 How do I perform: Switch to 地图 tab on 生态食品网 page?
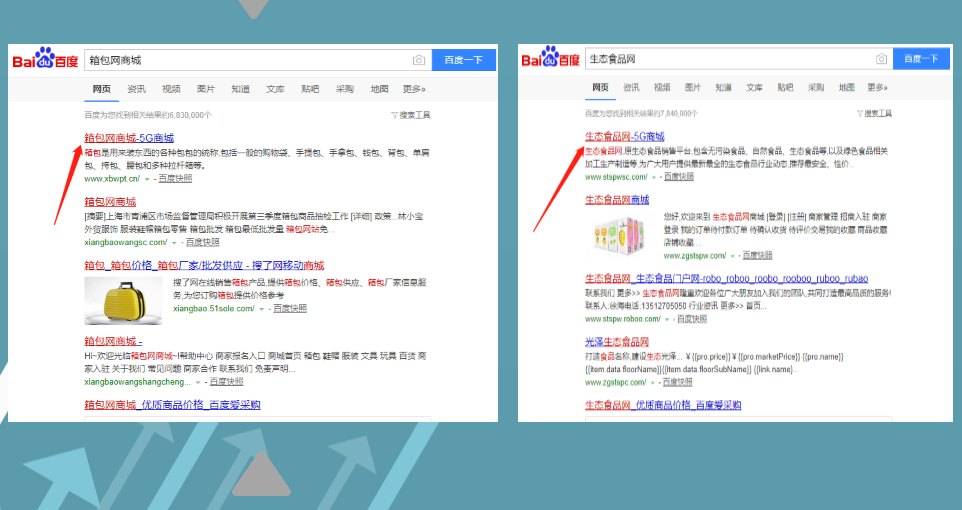pyautogui.click(x=847, y=88)
